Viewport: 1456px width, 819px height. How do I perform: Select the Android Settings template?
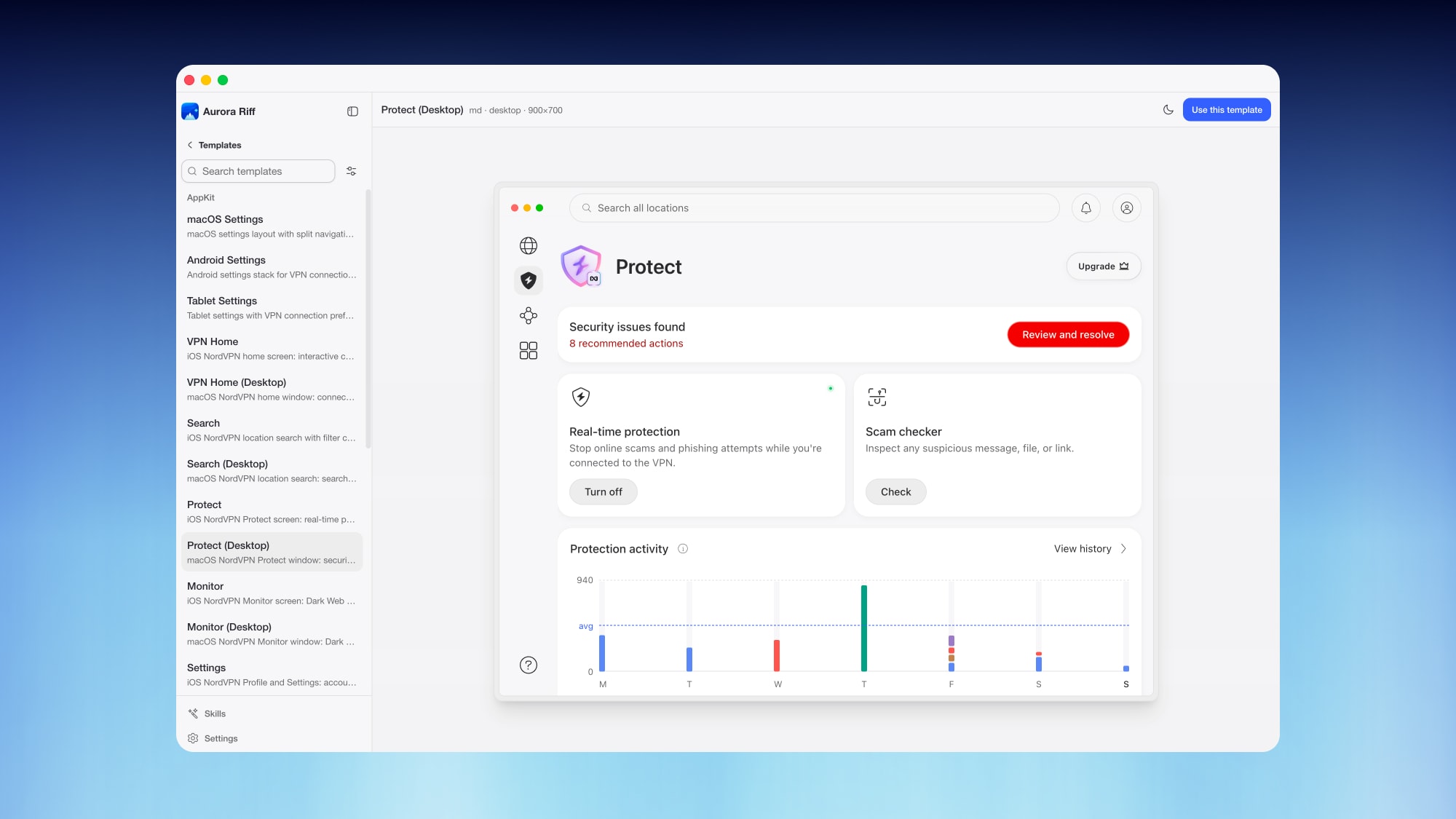click(272, 267)
